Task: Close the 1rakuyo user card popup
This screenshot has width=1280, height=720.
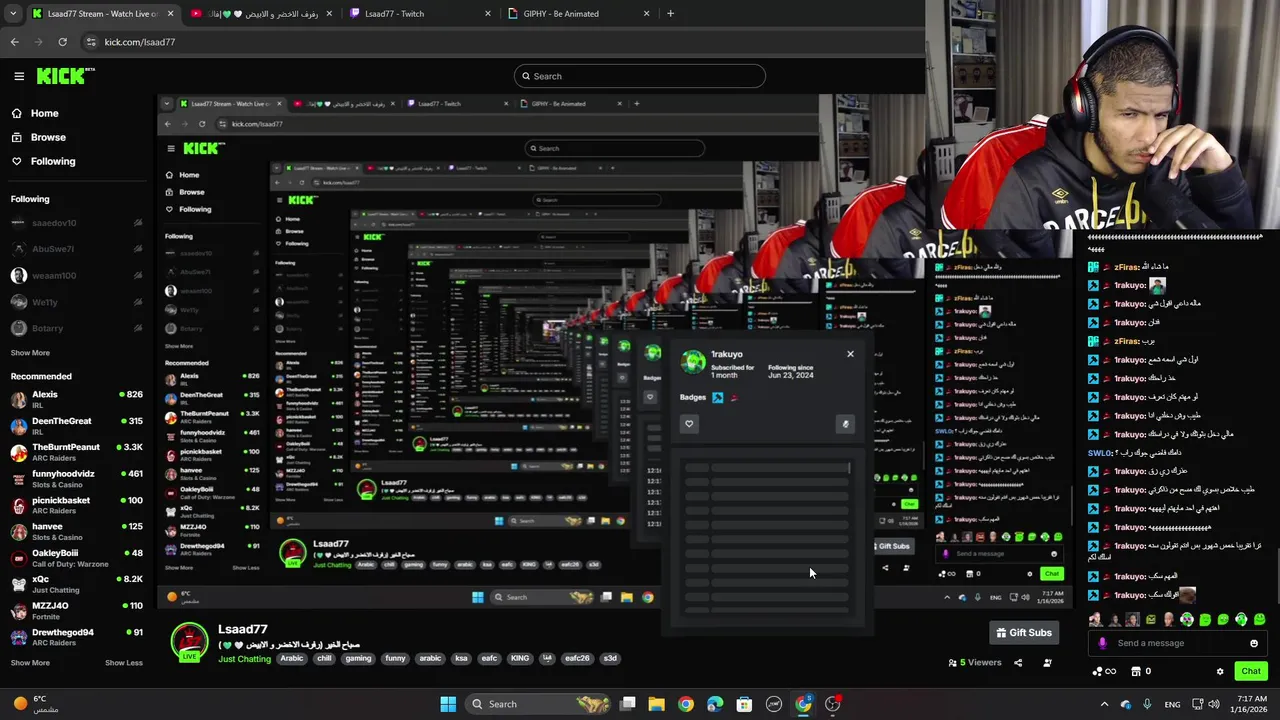Action: (850, 354)
